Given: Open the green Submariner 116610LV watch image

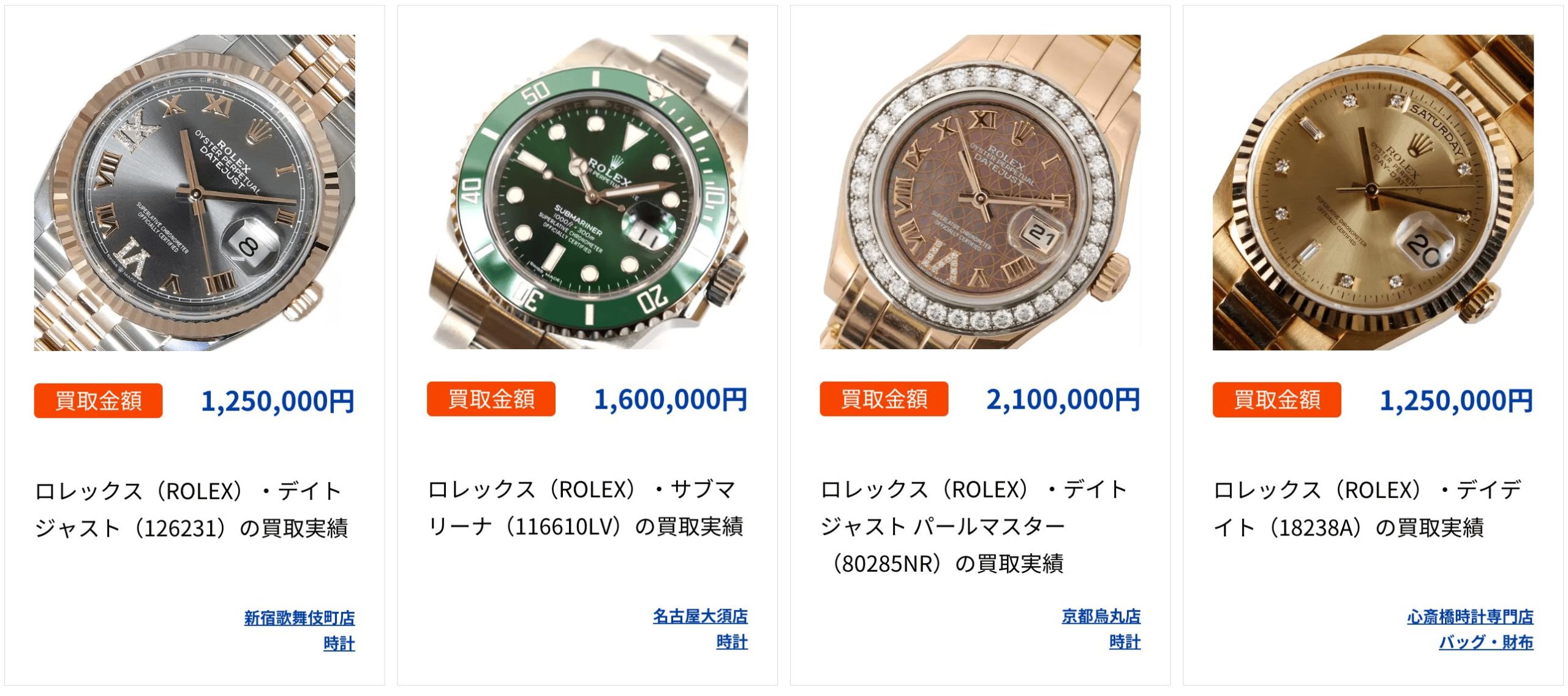Looking at the screenshot, I should coord(587,192).
